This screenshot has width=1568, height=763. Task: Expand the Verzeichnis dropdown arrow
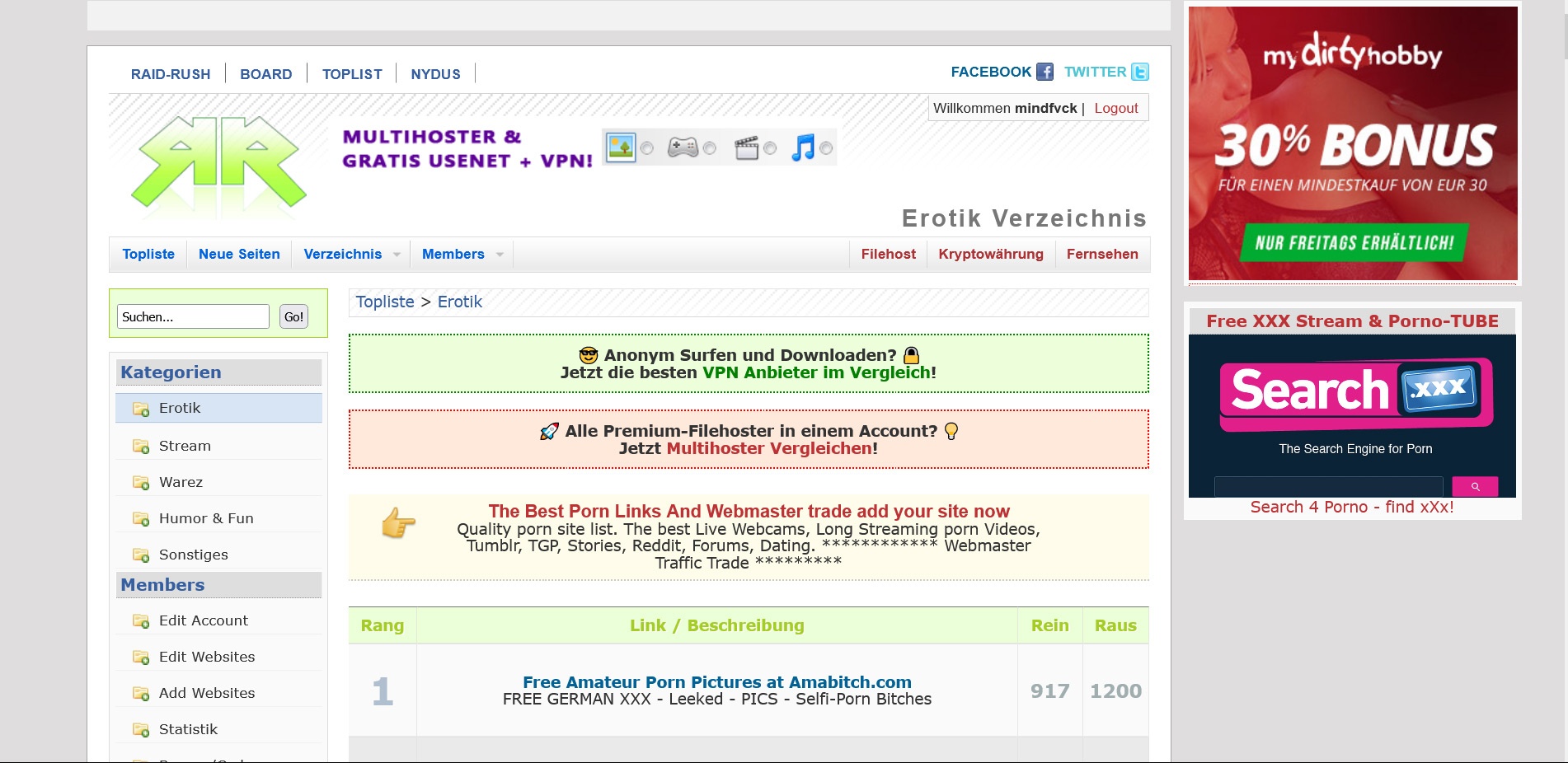pos(397,255)
